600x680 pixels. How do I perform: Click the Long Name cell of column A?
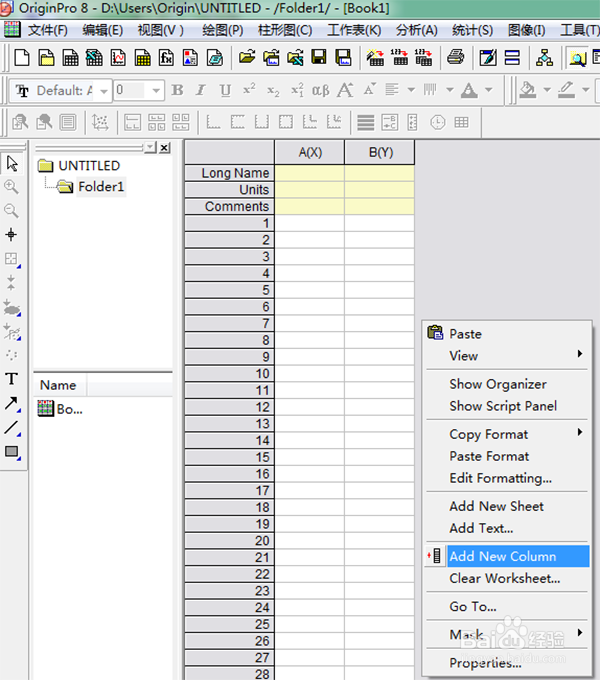[x=310, y=173]
